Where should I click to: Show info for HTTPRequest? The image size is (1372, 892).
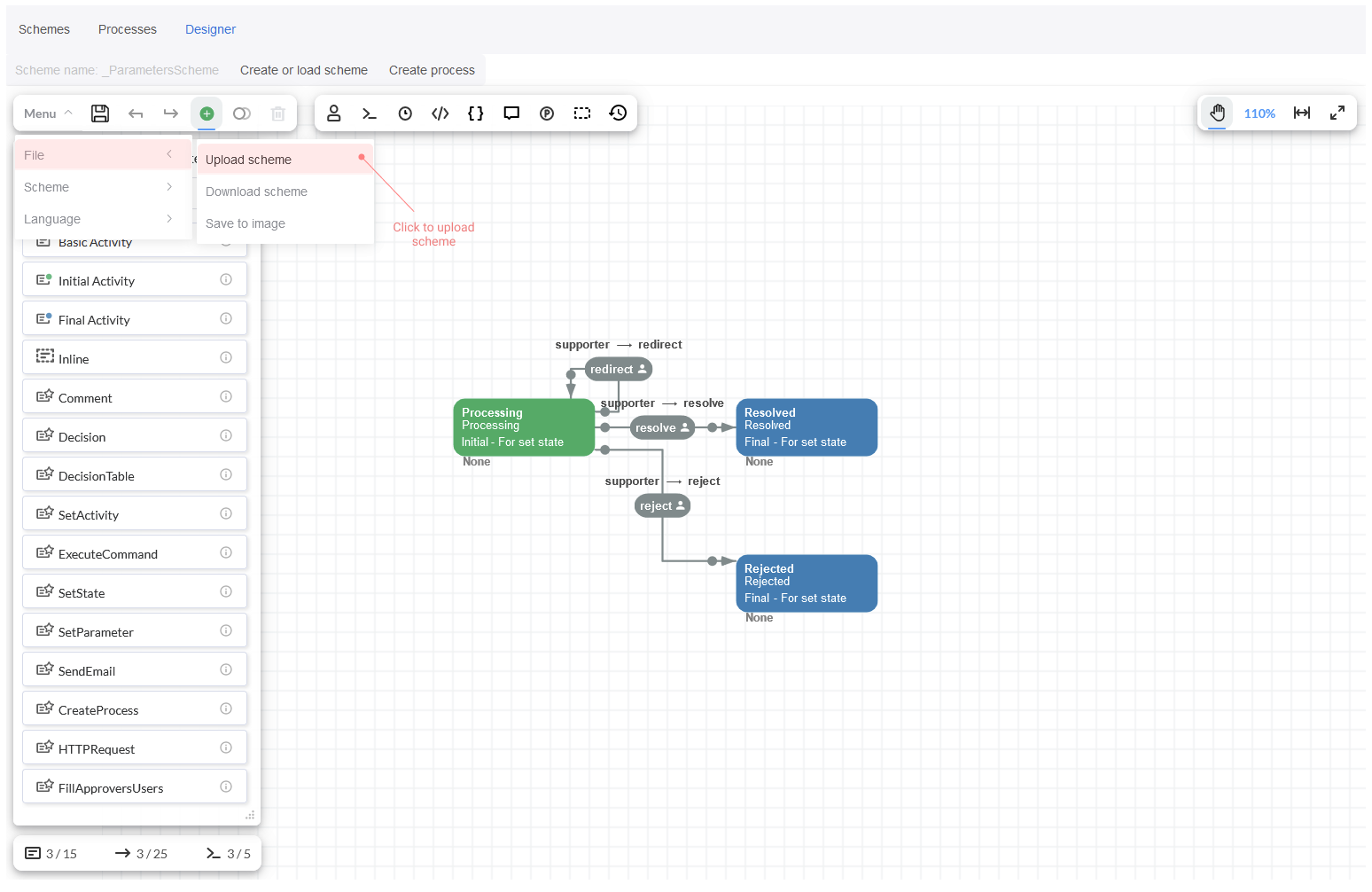226,747
